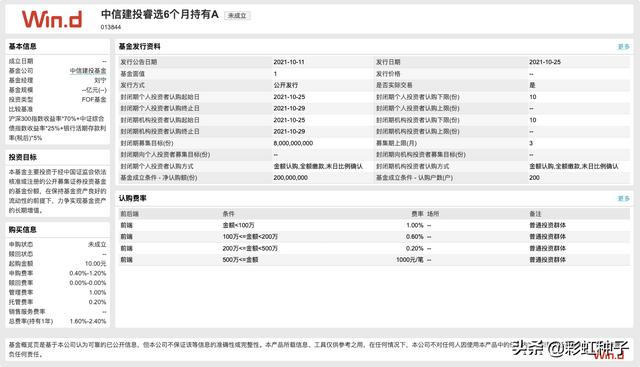Click the 基金发行资料 section header
This screenshot has width=640, height=367.
coord(140,47)
